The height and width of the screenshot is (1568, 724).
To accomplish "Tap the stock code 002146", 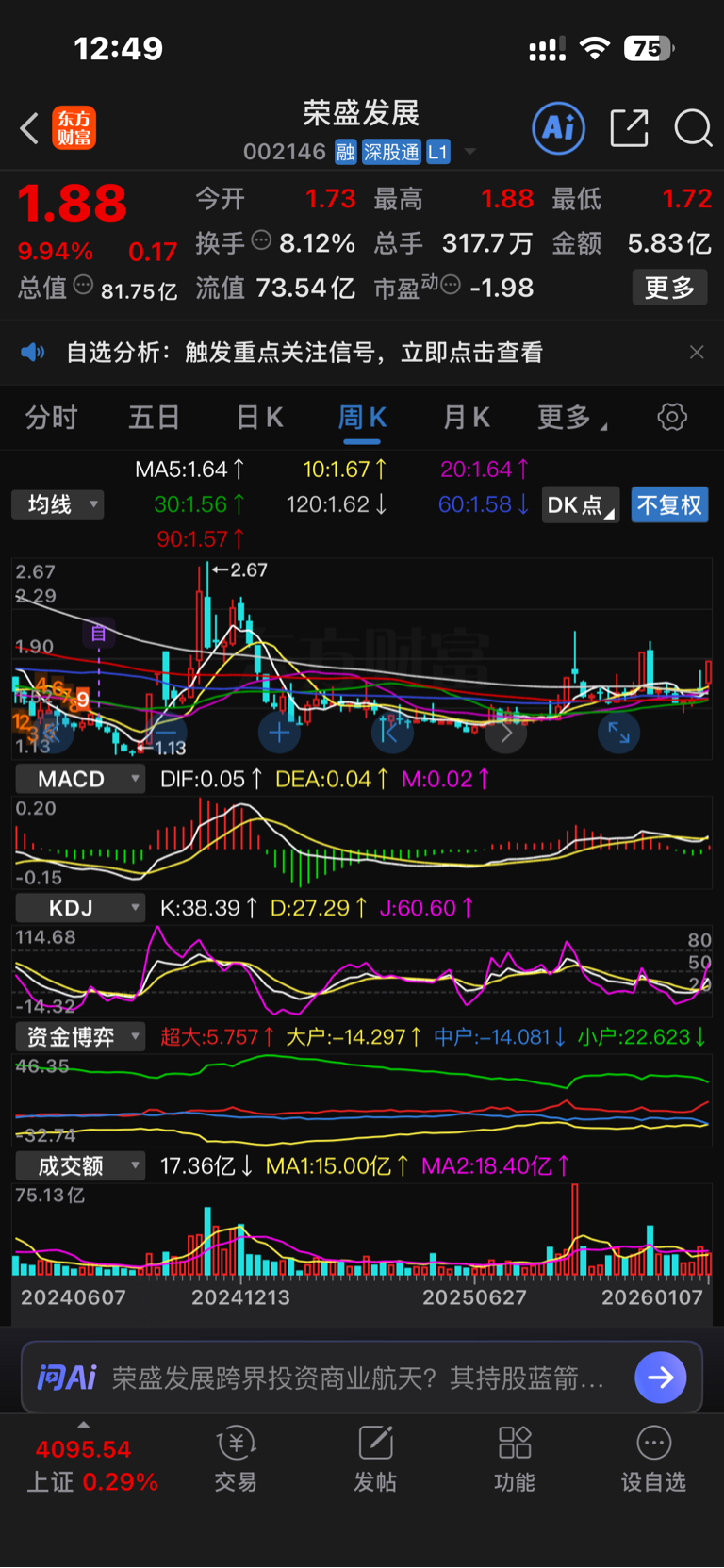I will click(285, 152).
